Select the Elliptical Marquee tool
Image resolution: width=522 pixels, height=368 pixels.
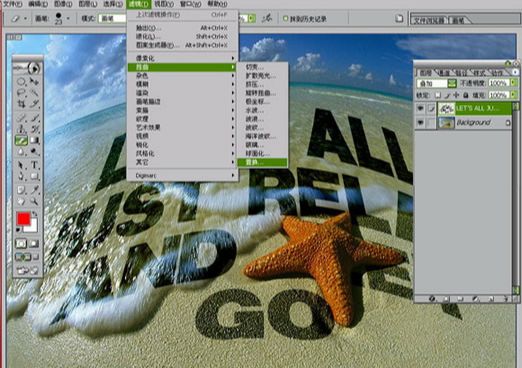[21, 81]
